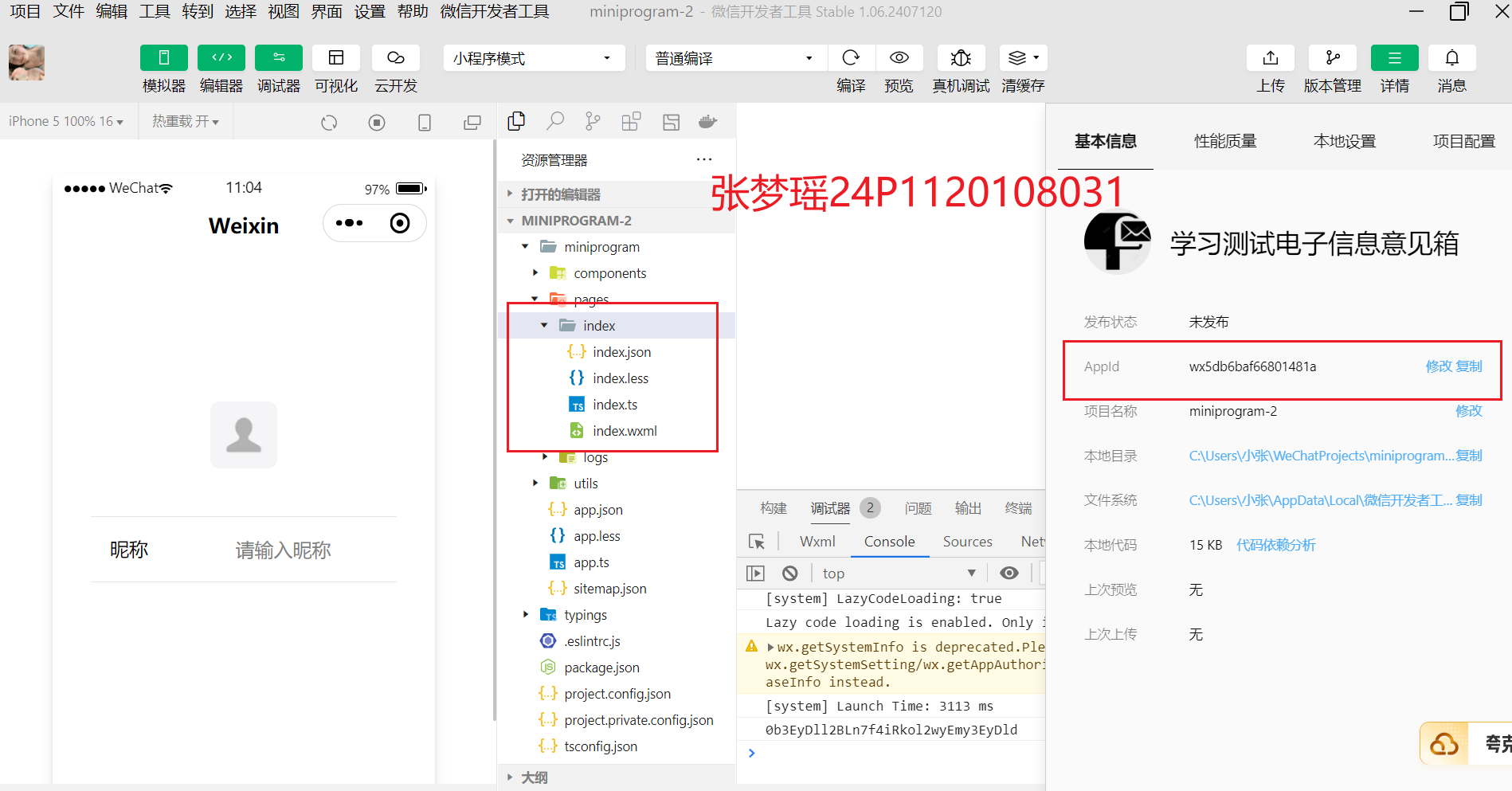Expand the 大纲 outline section
Viewport: 1512px width, 791px height.
617,777
